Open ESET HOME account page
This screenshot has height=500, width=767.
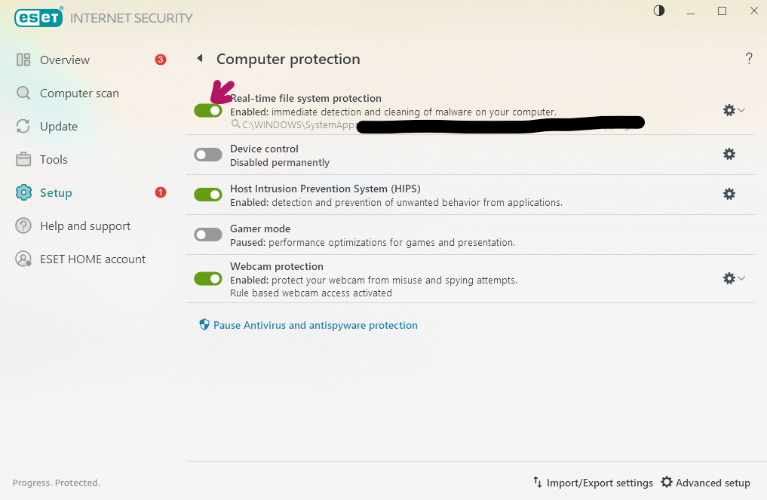coord(92,259)
